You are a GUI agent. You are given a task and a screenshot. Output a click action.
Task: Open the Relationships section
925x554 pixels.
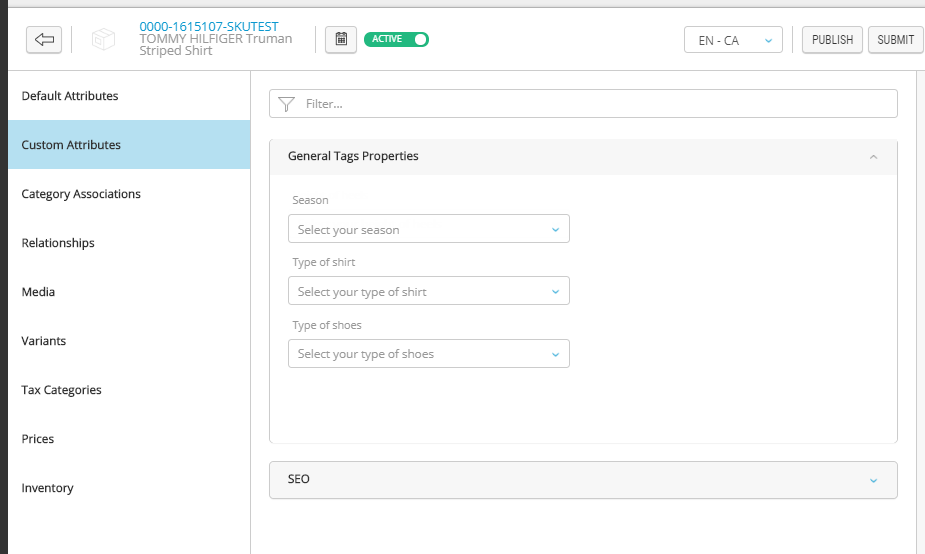pos(58,243)
